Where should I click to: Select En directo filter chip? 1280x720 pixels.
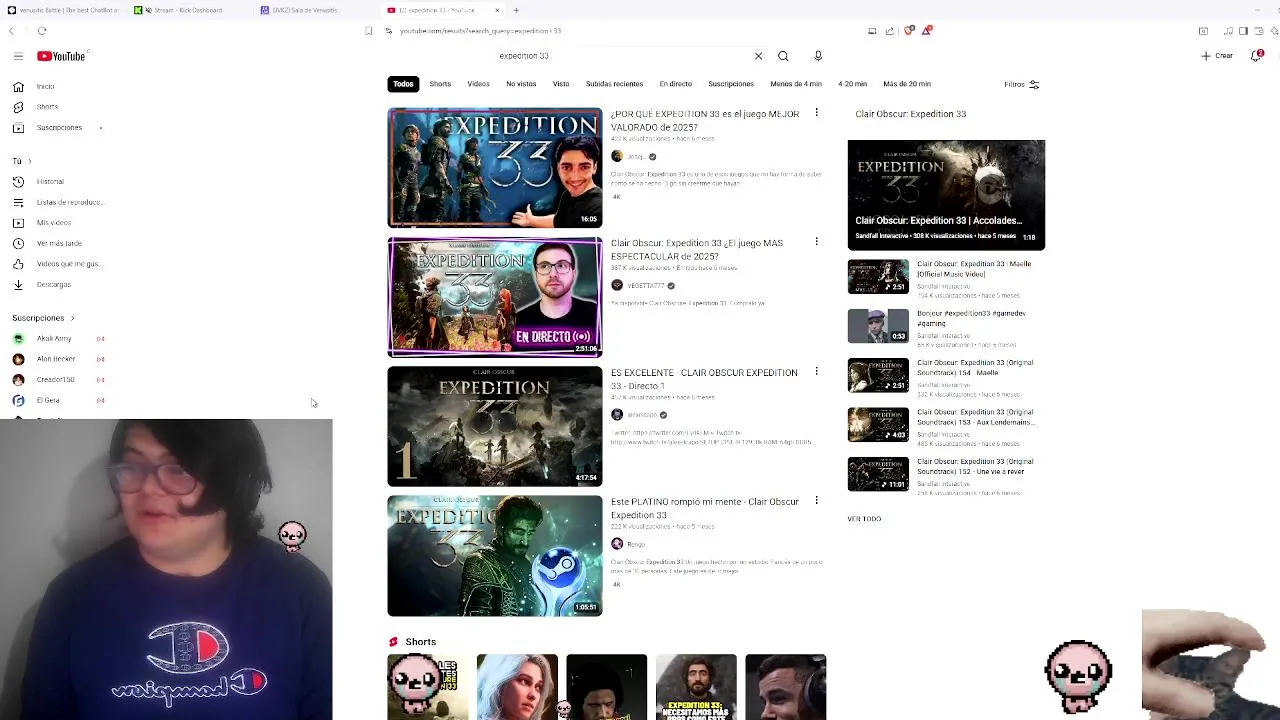tap(675, 84)
